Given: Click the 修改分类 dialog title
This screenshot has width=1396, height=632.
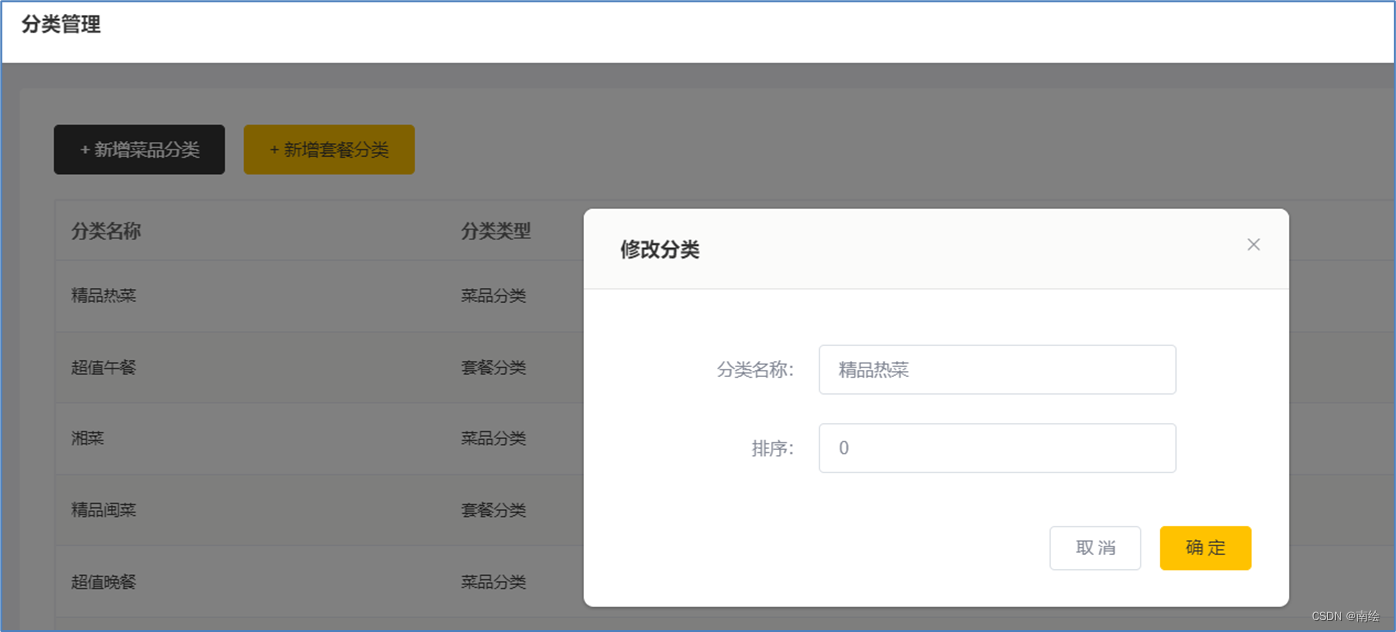Looking at the screenshot, I should (660, 250).
